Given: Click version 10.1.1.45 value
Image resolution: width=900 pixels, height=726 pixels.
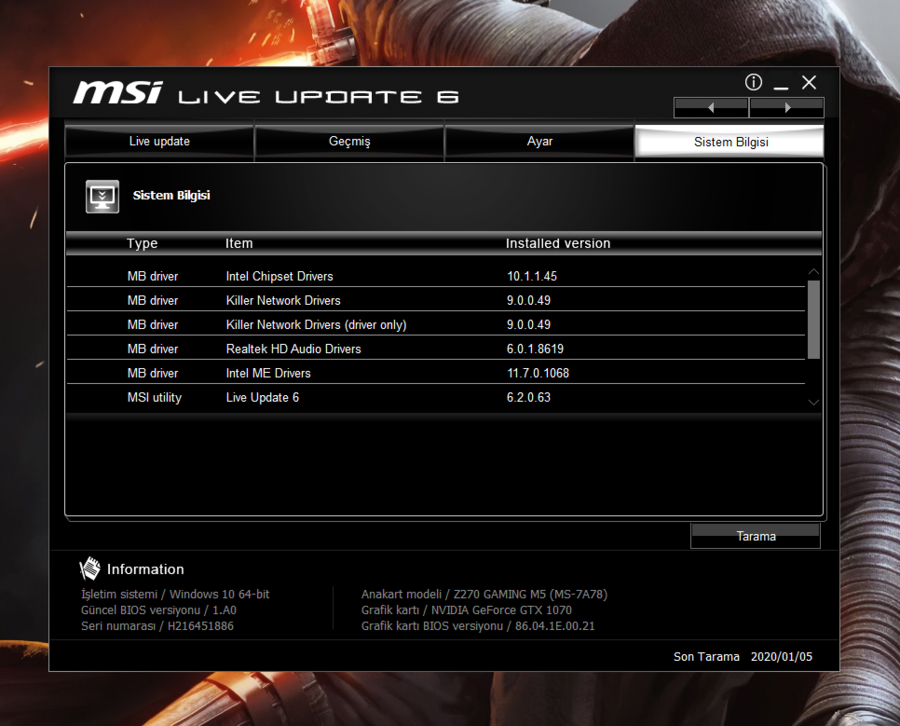Looking at the screenshot, I should click(x=532, y=276).
